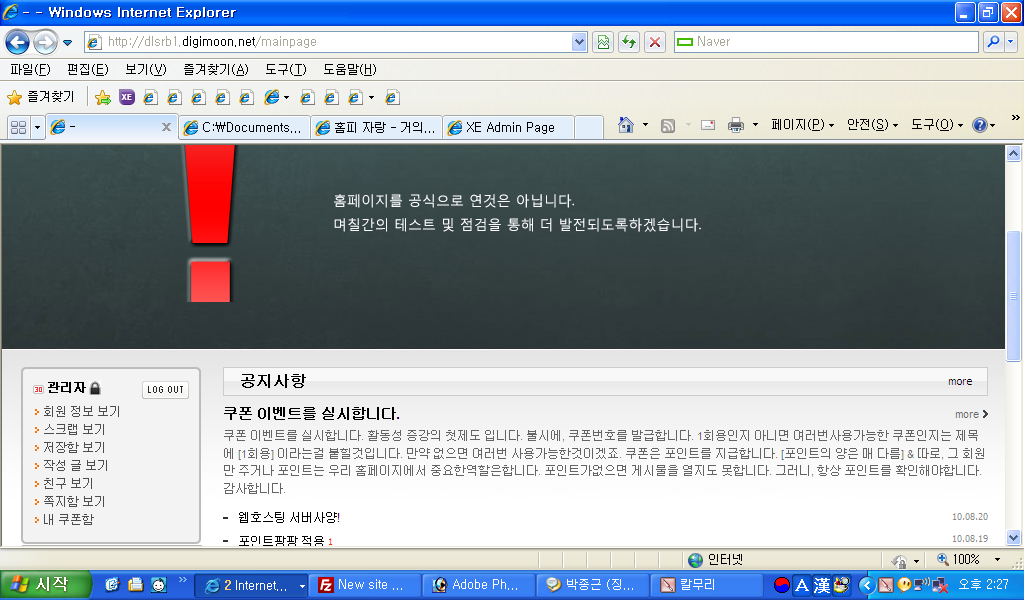Switch to the XE Admin Page tab
Screen dimensions: 1024x600
[509, 127]
